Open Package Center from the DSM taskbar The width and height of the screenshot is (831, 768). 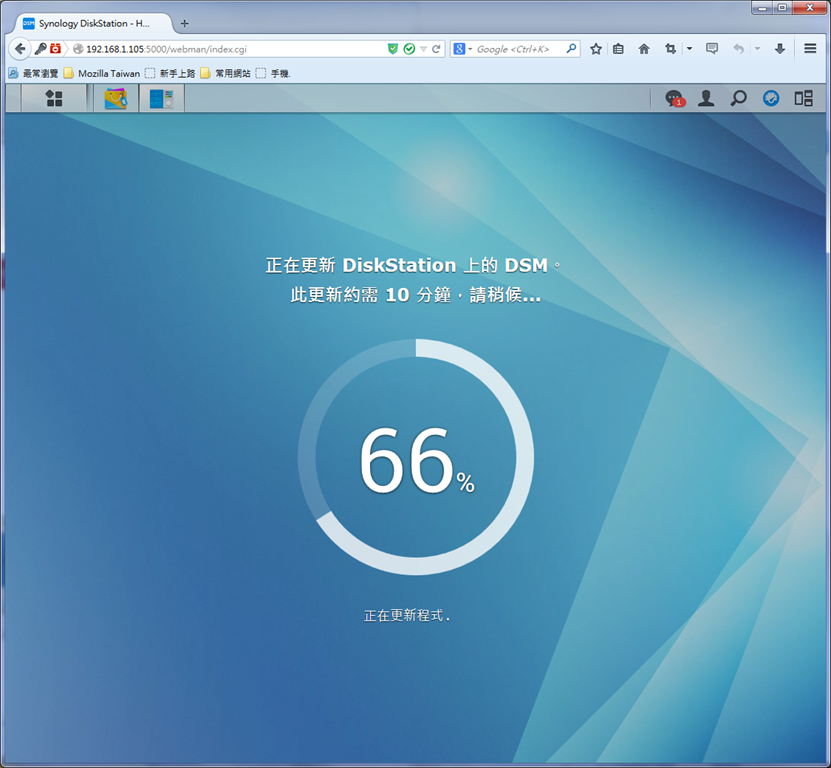[116, 99]
